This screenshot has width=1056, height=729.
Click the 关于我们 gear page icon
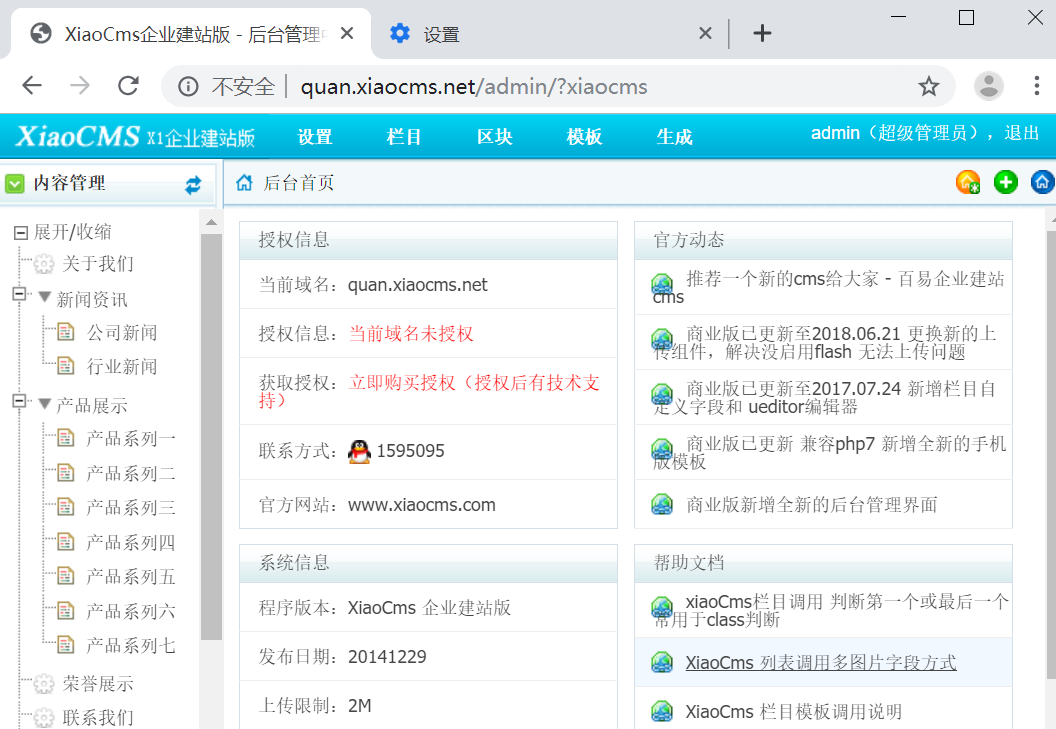(44, 263)
